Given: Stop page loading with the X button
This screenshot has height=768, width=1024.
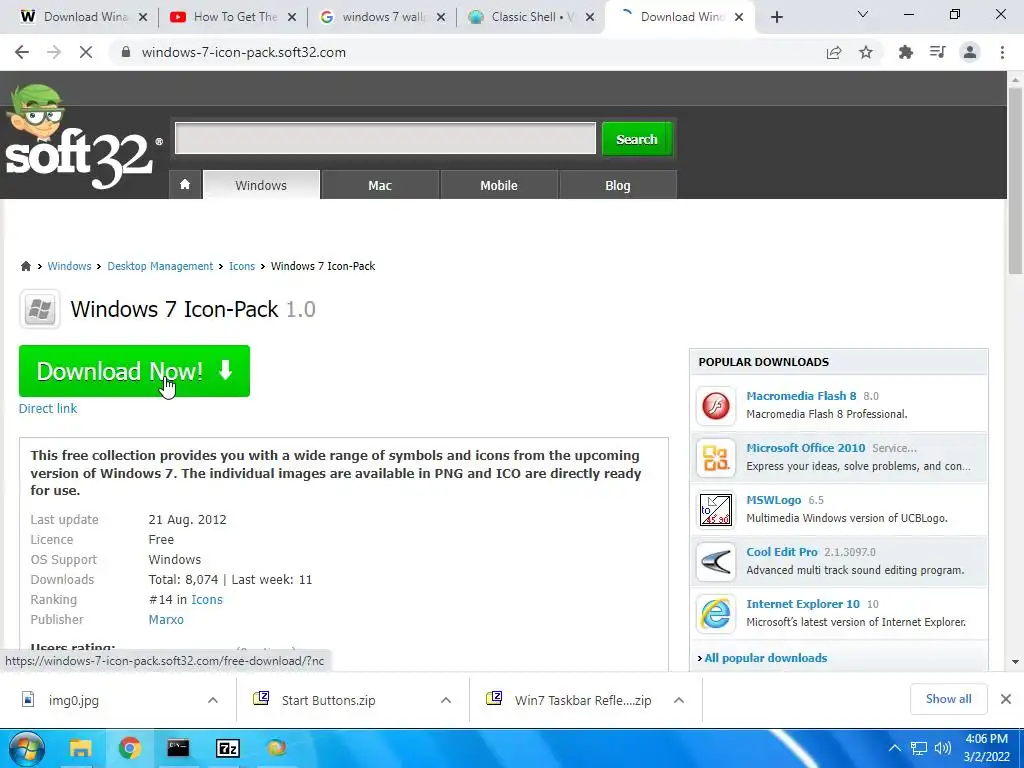Looking at the screenshot, I should click(x=86, y=52).
